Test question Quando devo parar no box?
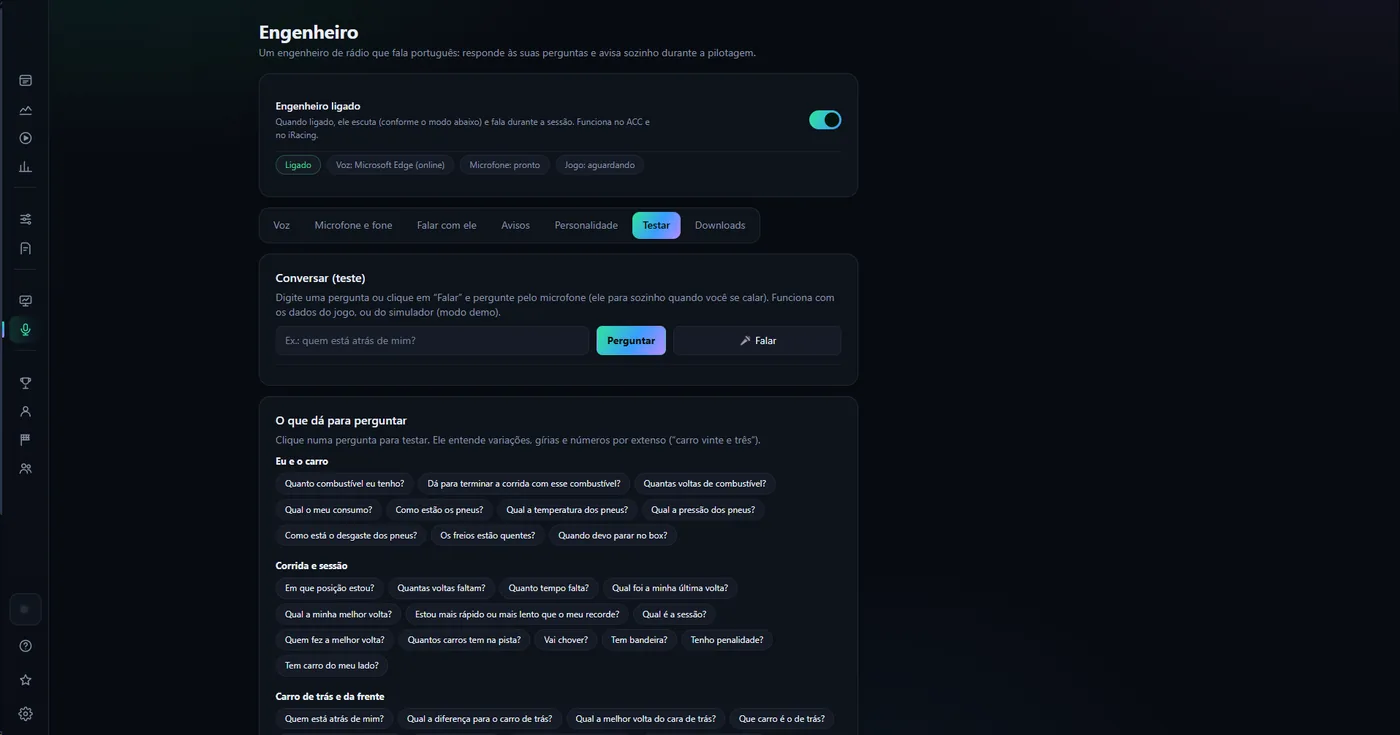The height and width of the screenshot is (735, 1400). (613, 536)
